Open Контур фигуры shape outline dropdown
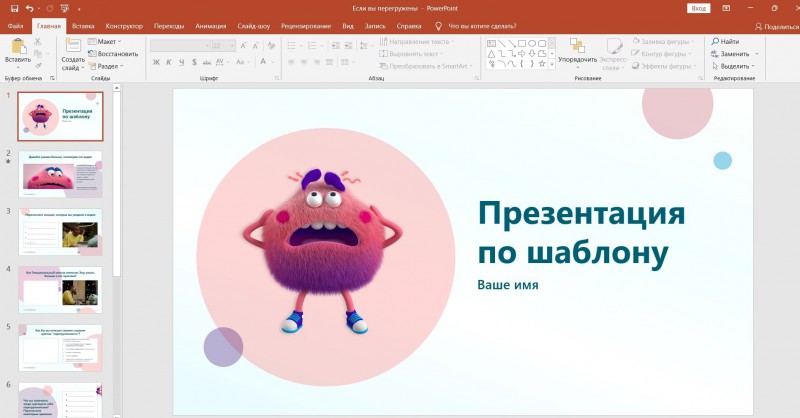 pos(661,54)
